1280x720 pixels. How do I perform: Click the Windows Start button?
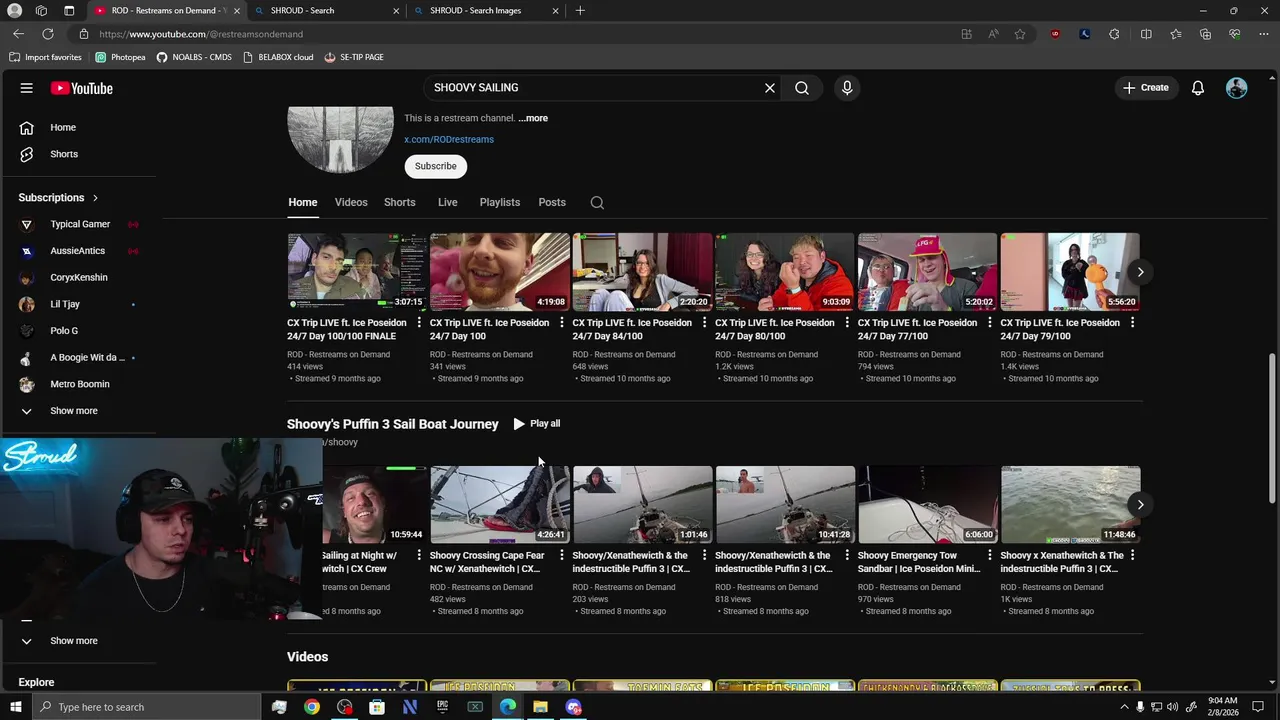pos(15,707)
